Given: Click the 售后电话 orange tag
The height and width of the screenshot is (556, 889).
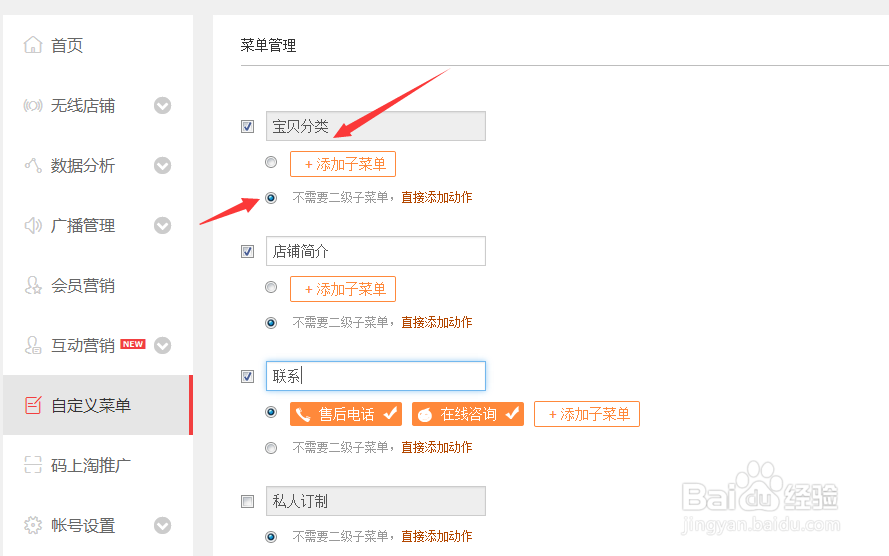Looking at the screenshot, I should tap(347, 414).
